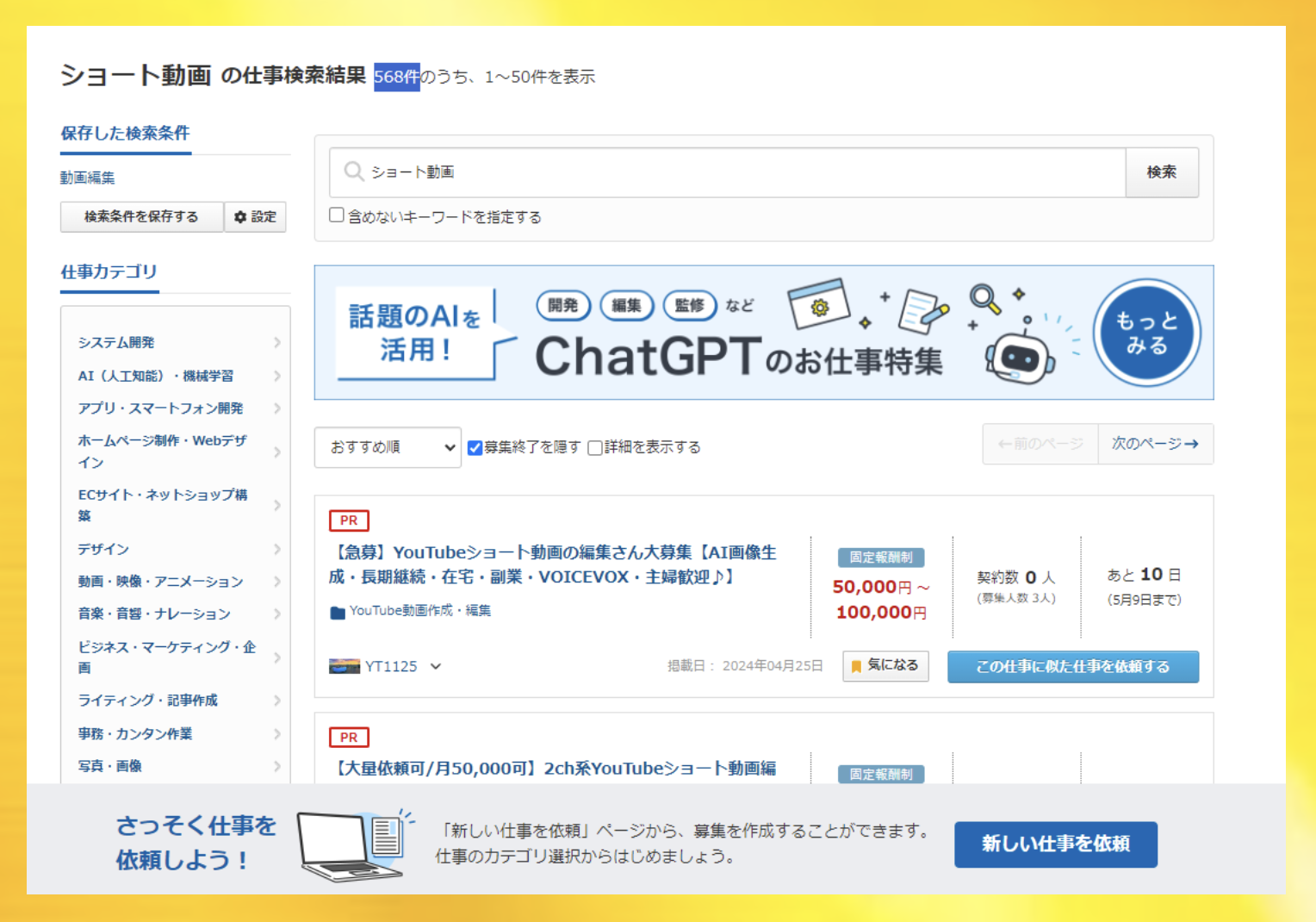The image size is (1316, 922).
Task: Open the ChatGPTのお仕事特集 banner
Action: (x=764, y=333)
